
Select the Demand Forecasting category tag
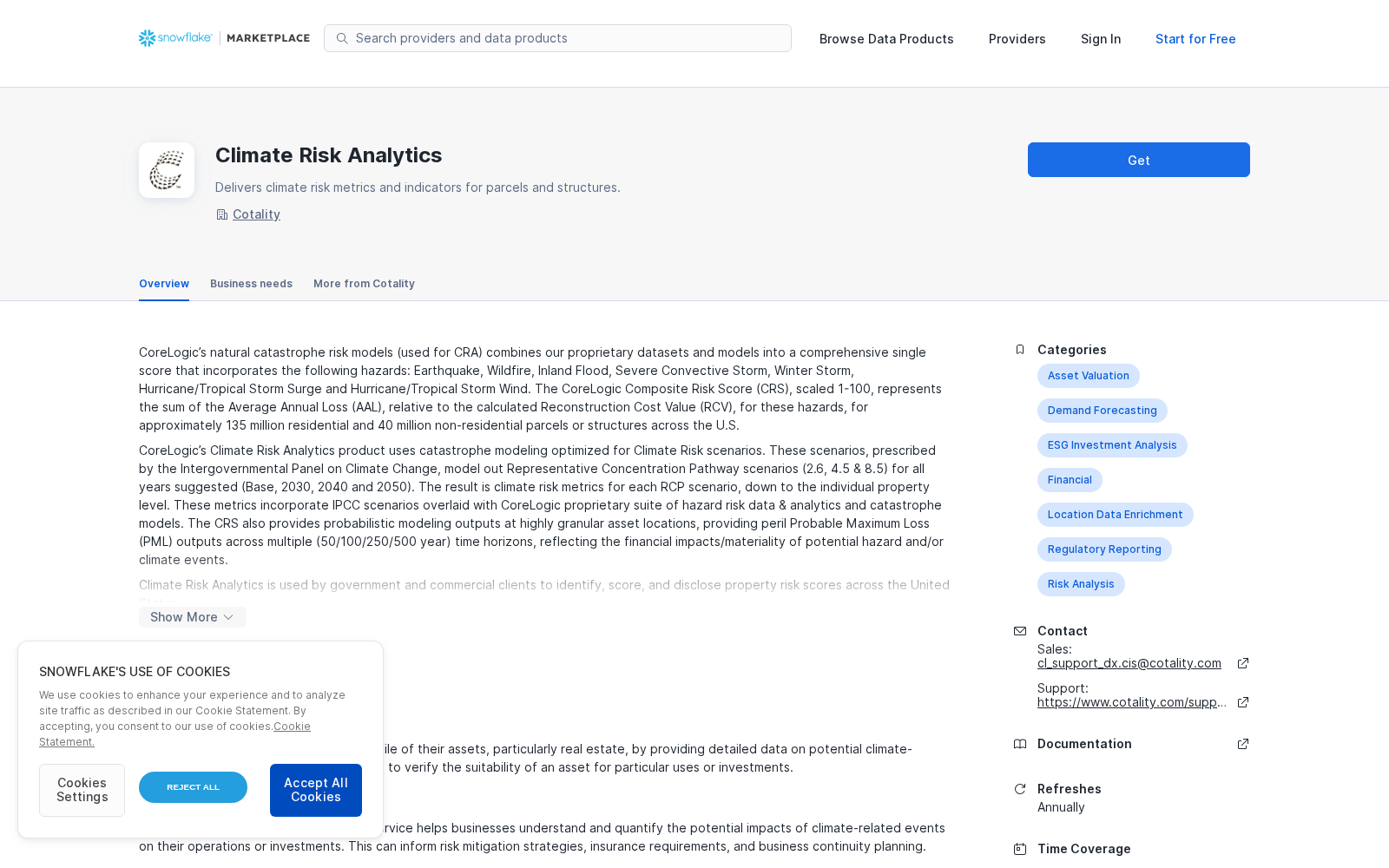(1103, 411)
